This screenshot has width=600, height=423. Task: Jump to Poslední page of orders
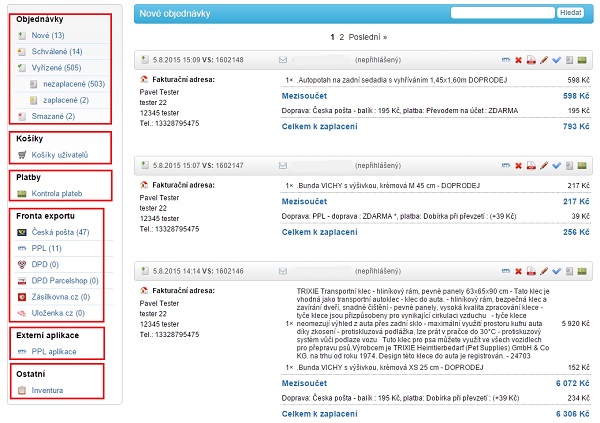coord(368,36)
